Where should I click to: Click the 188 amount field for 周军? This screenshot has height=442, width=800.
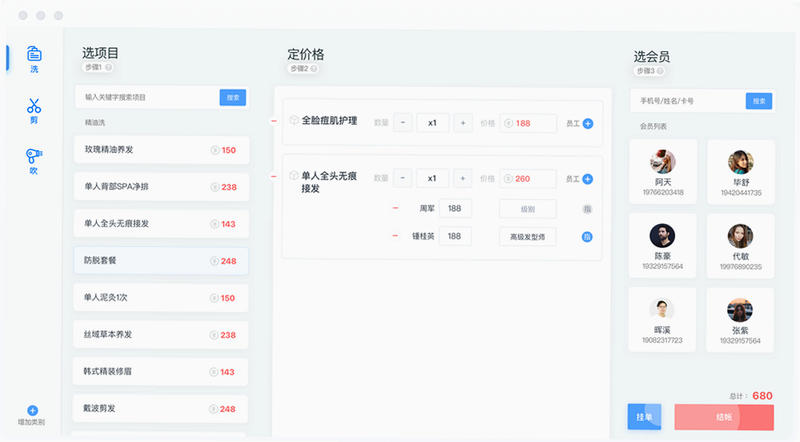[x=455, y=208]
